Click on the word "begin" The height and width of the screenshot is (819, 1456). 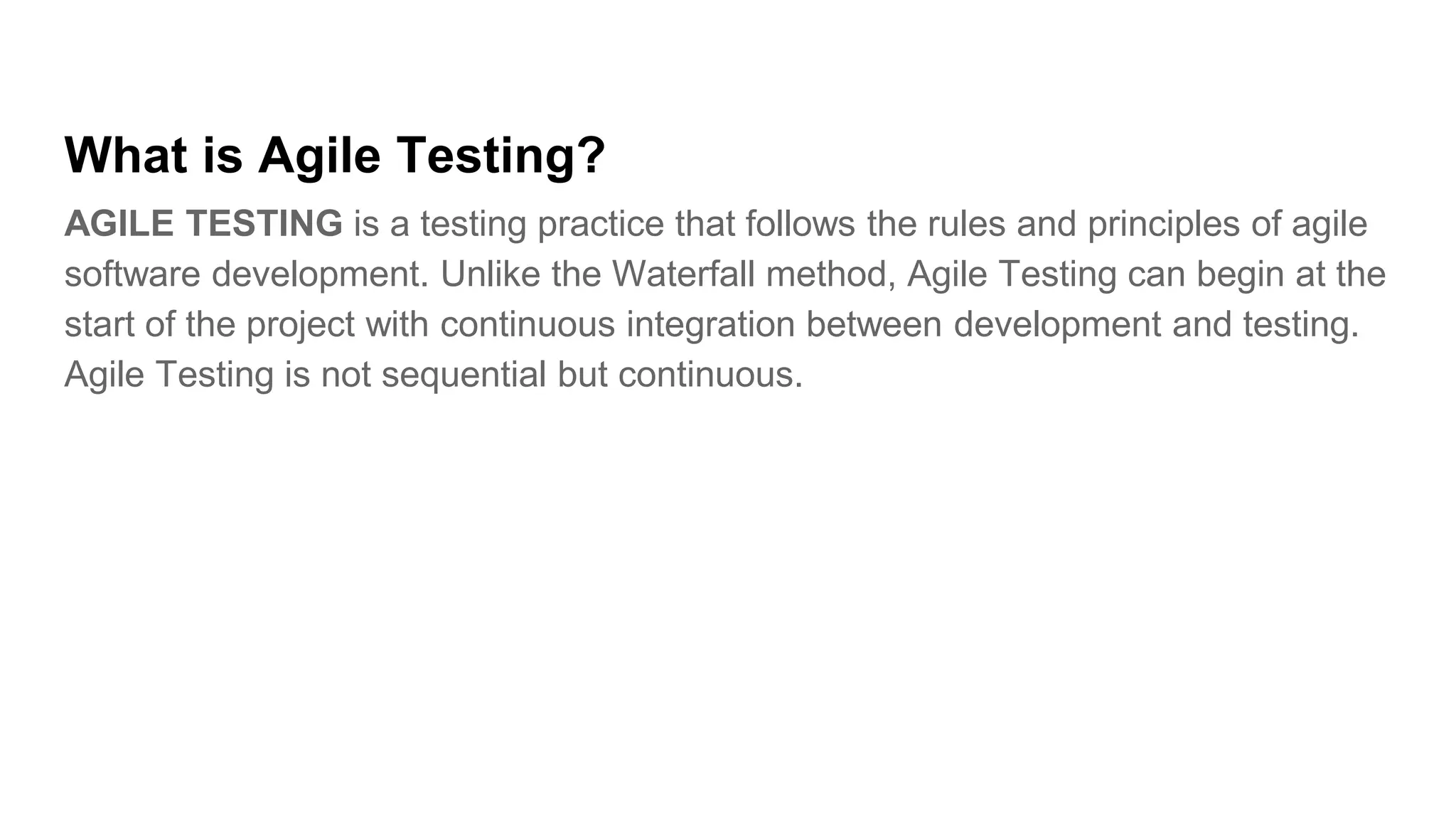1239,275
